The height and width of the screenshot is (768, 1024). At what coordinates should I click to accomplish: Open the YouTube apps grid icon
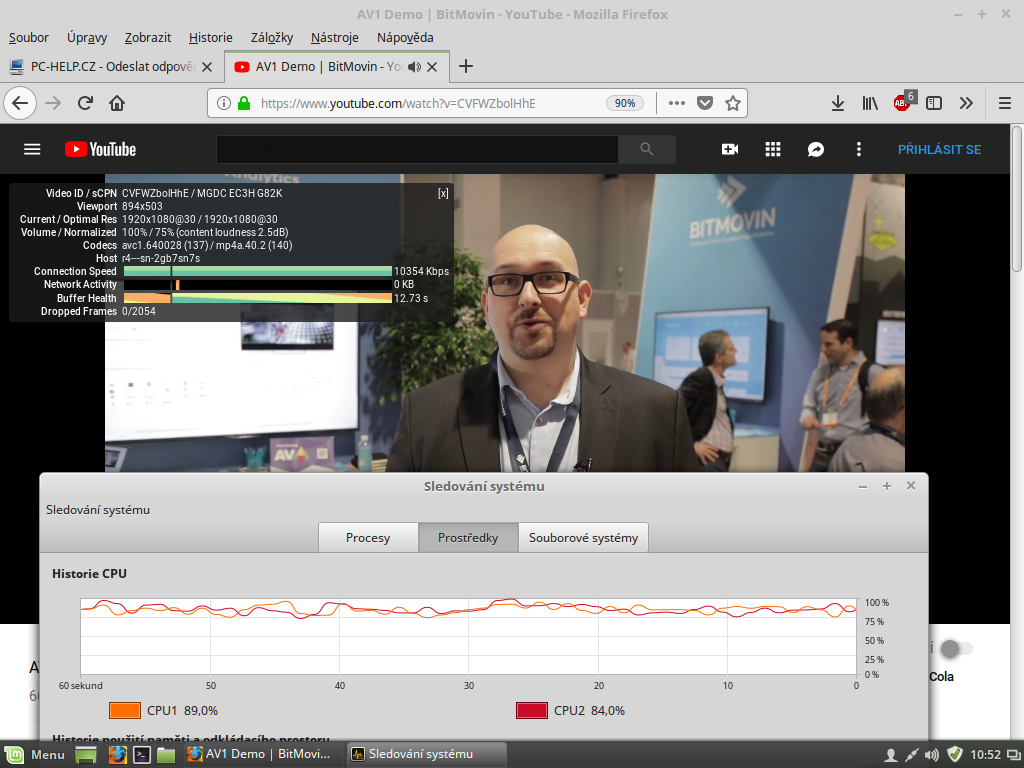(772, 149)
